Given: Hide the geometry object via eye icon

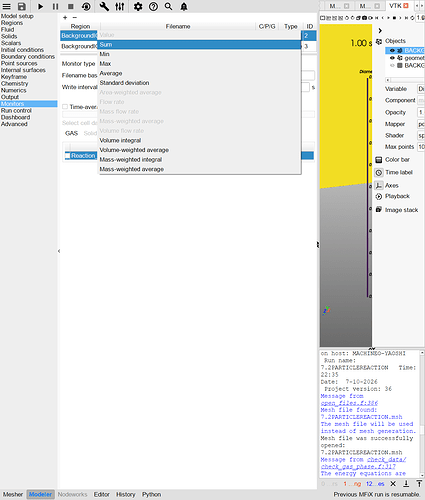Looking at the screenshot, I should (392, 58).
